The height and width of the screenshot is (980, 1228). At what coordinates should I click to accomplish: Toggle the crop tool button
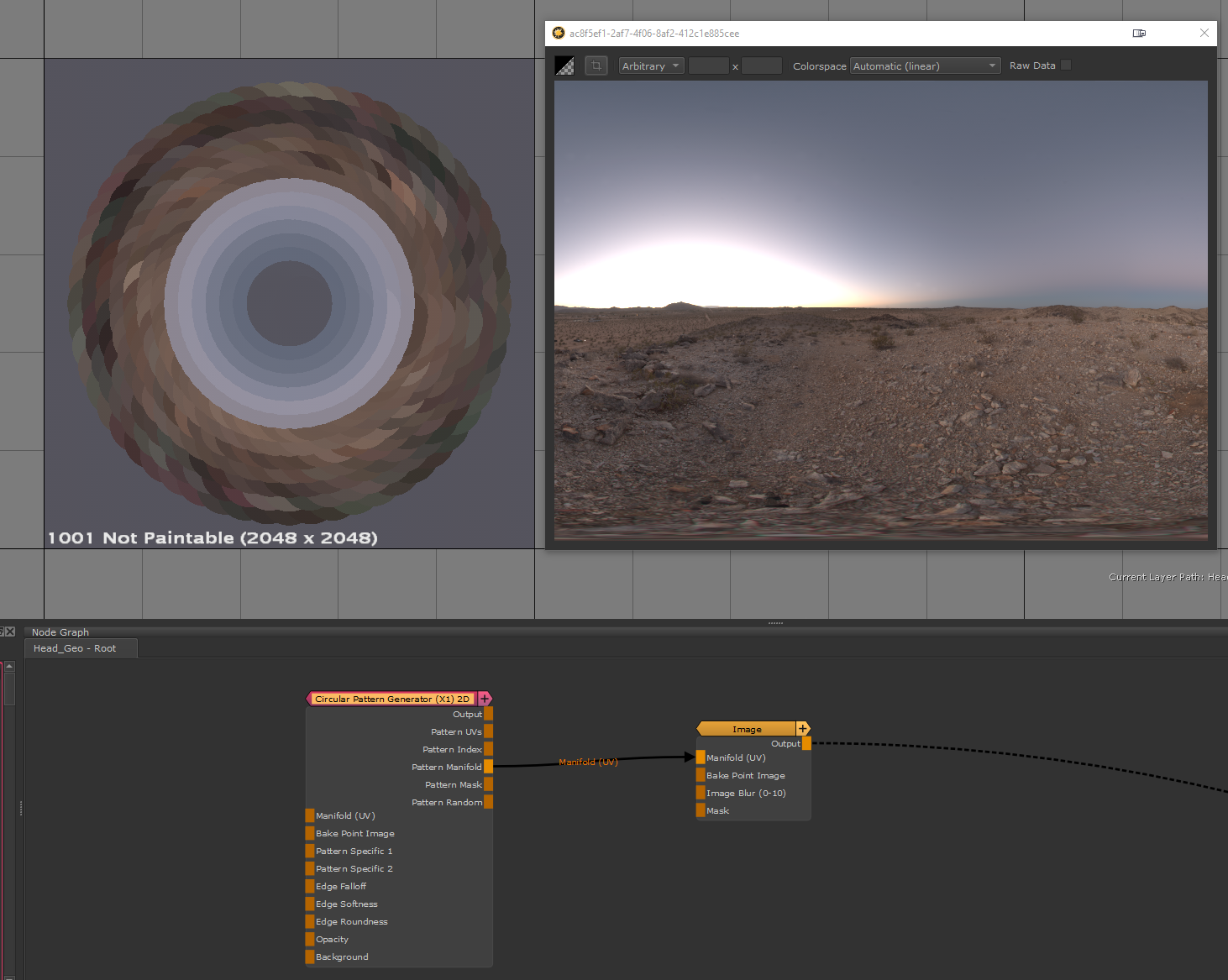[x=596, y=66]
